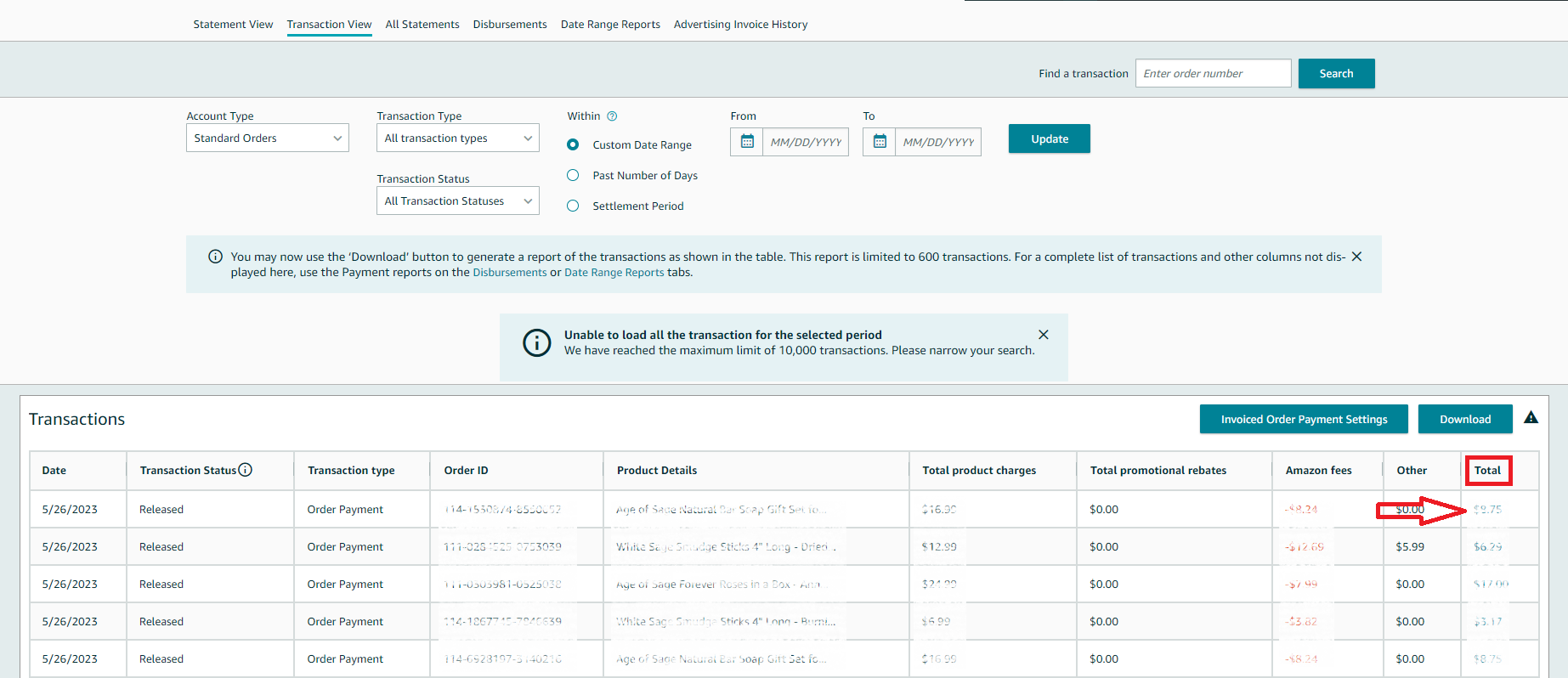1568x678 pixels.
Task: Click the Product Details column header
Action: tap(657, 471)
